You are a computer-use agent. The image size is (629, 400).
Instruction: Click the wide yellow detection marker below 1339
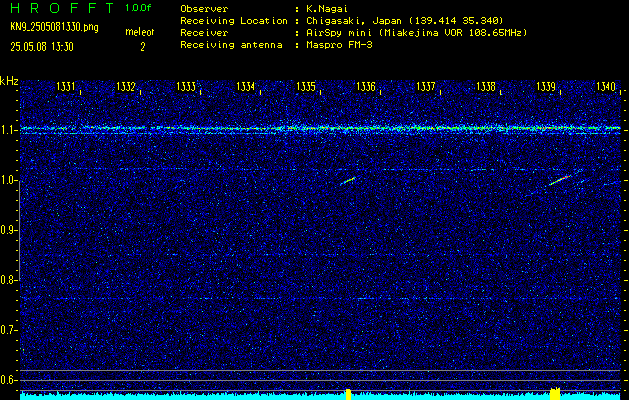(555, 394)
